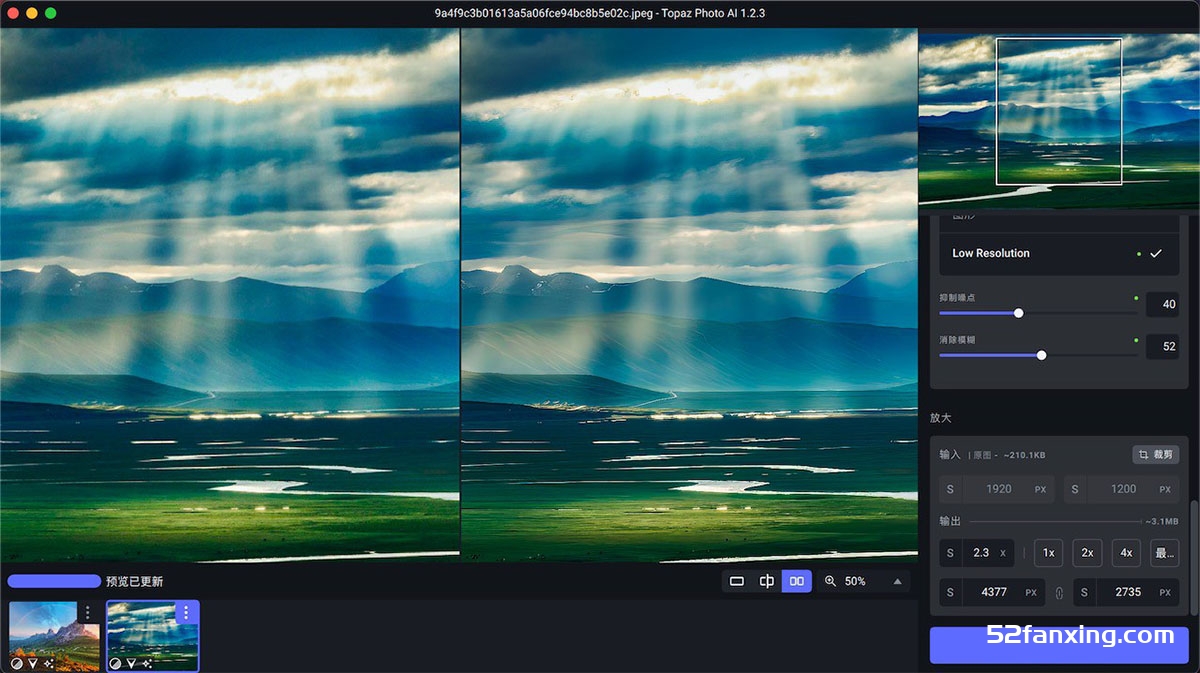Toggle the aspect ratio lock link icon

click(x=1058, y=593)
